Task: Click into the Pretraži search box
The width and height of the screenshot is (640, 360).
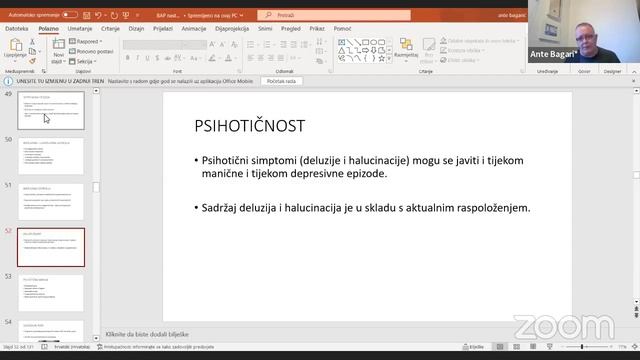Action: (x=334, y=15)
